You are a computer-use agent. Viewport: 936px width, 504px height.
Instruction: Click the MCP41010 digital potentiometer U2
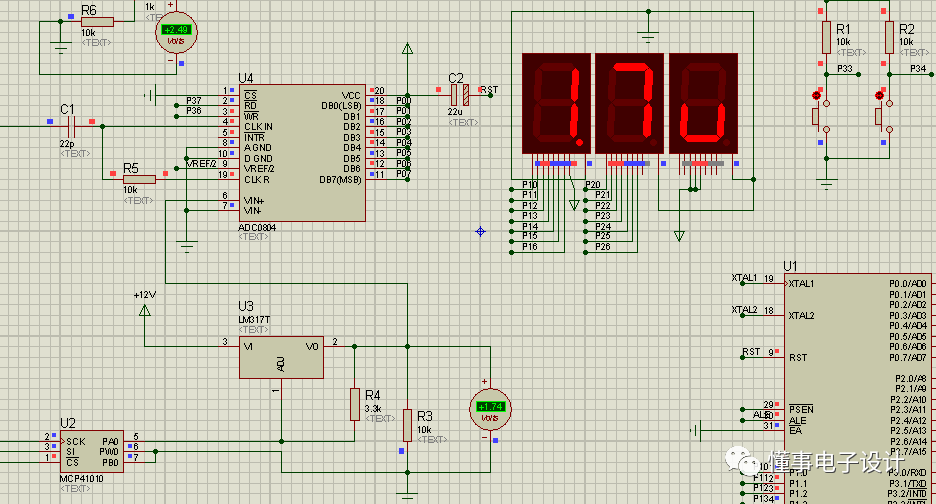(x=91, y=451)
